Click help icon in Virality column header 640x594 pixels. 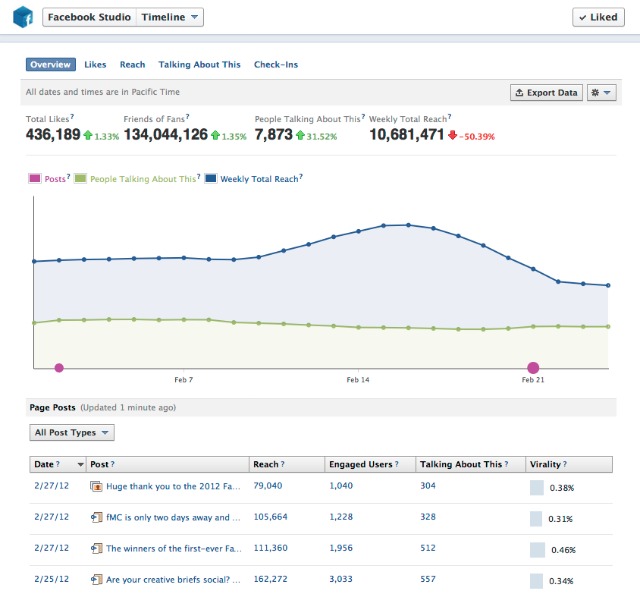click(x=565, y=464)
